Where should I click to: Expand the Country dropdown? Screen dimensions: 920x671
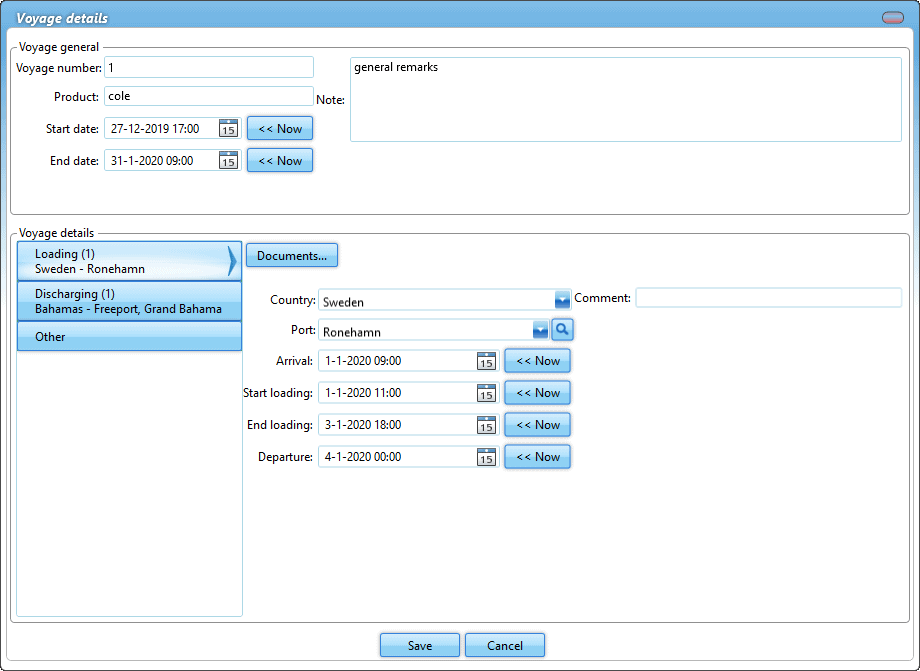[x=562, y=299]
